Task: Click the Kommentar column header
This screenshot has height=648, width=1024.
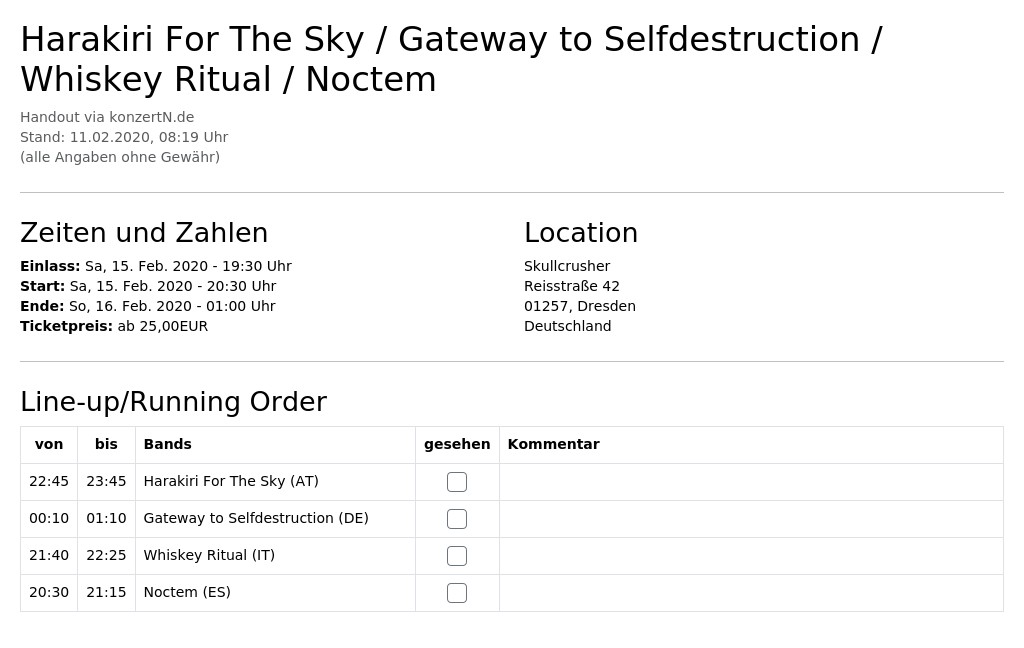Action: (x=554, y=444)
